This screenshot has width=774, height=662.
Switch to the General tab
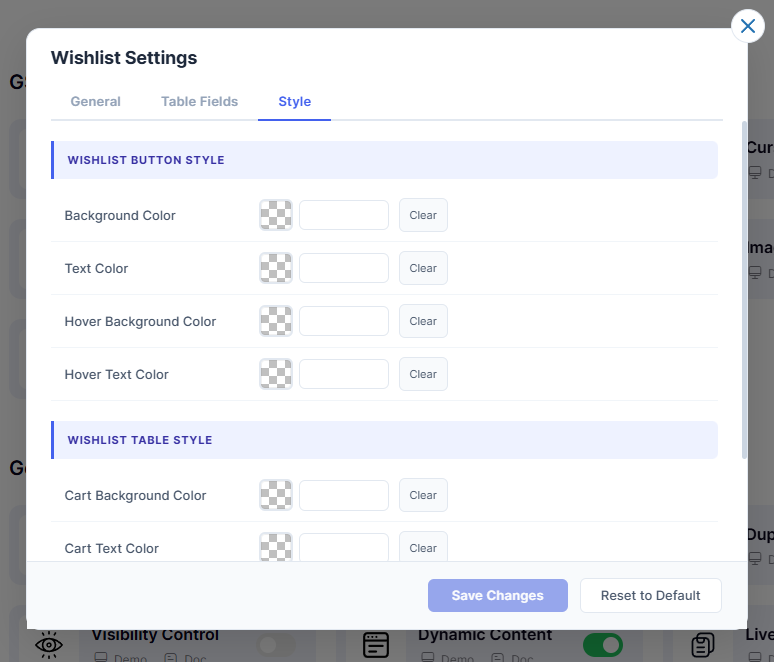point(95,102)
